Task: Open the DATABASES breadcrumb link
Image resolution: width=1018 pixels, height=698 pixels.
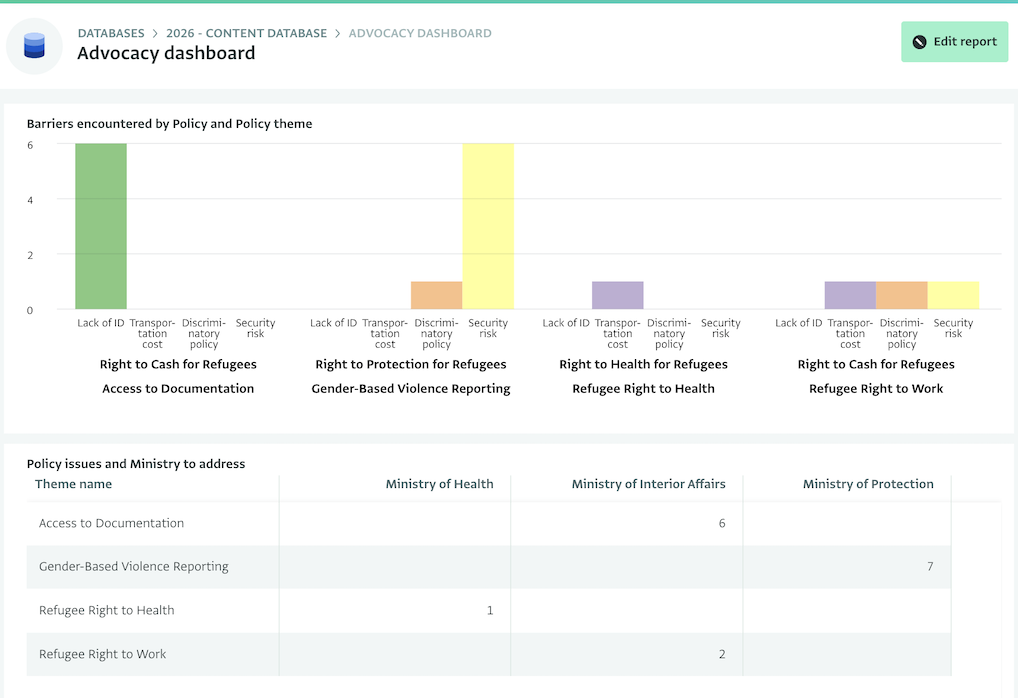Action: coord(110,33)
